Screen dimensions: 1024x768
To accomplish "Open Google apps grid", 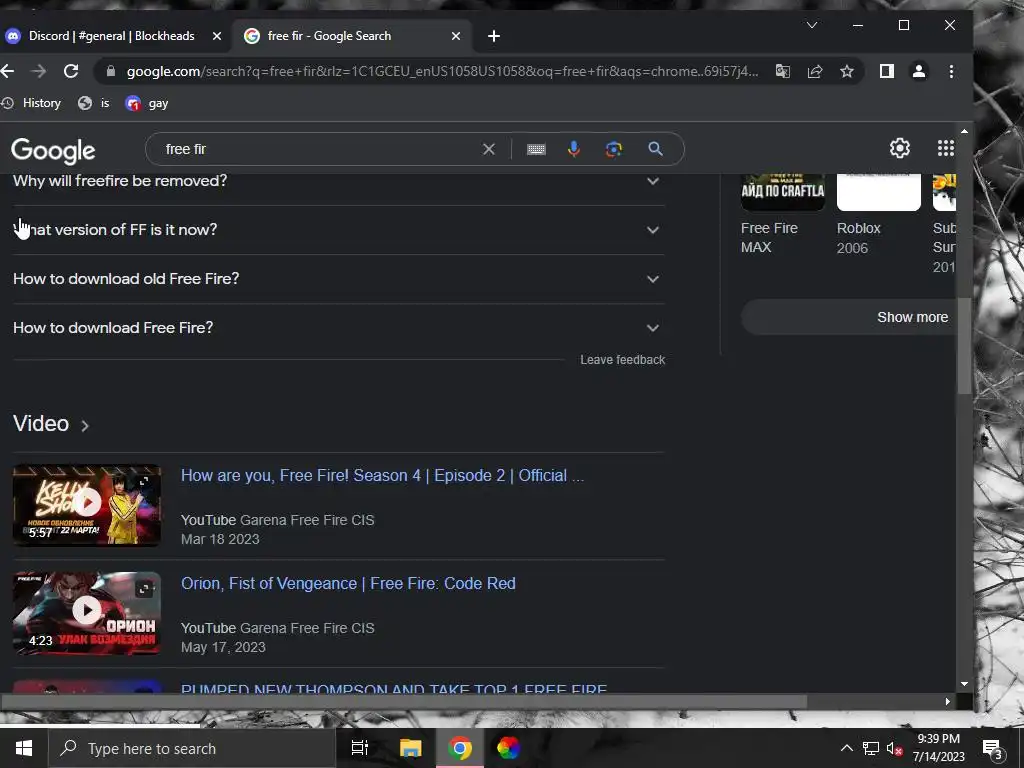I will [x=945, y=148].
